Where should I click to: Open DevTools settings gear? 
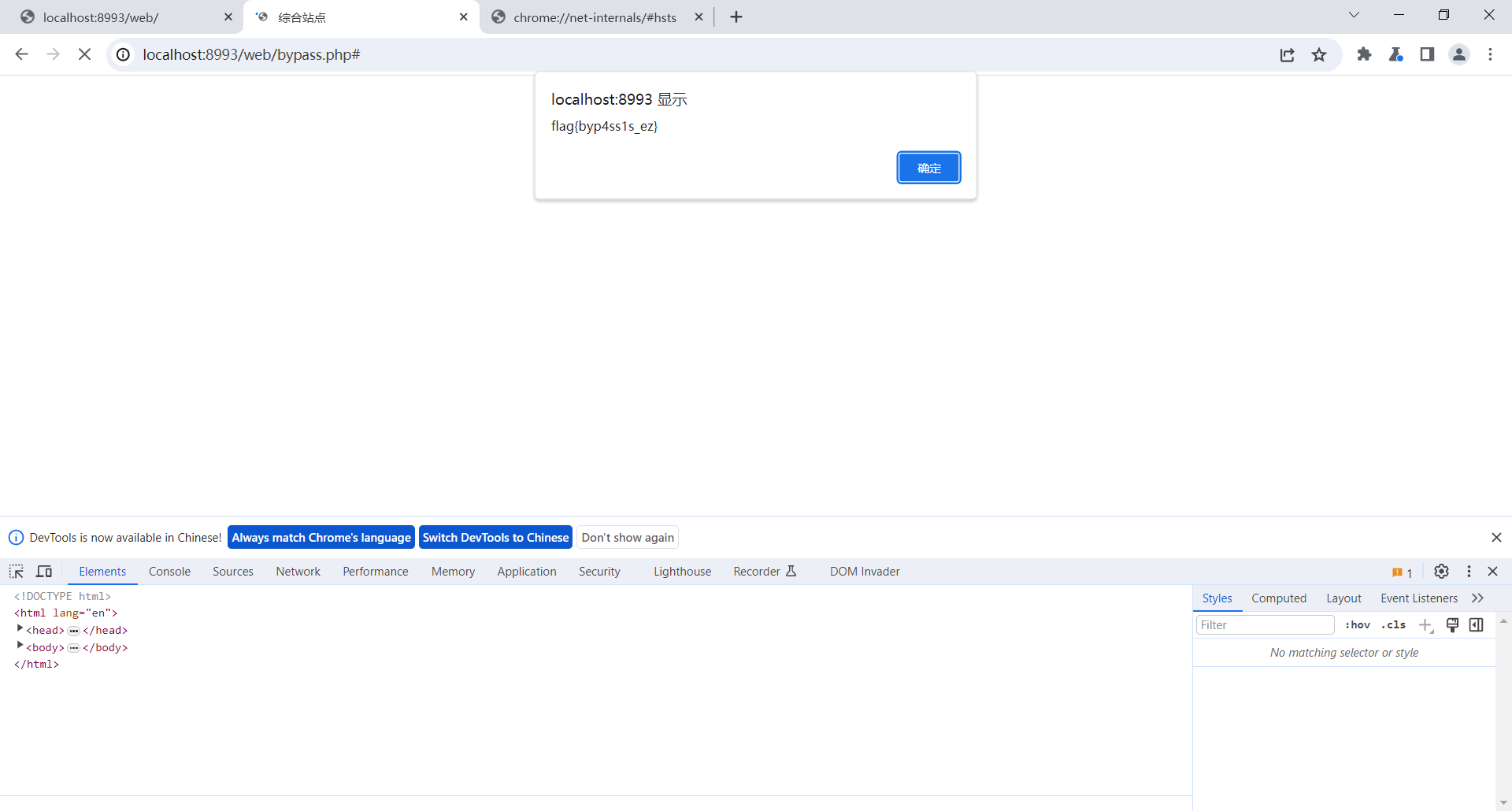point(1441,572)
